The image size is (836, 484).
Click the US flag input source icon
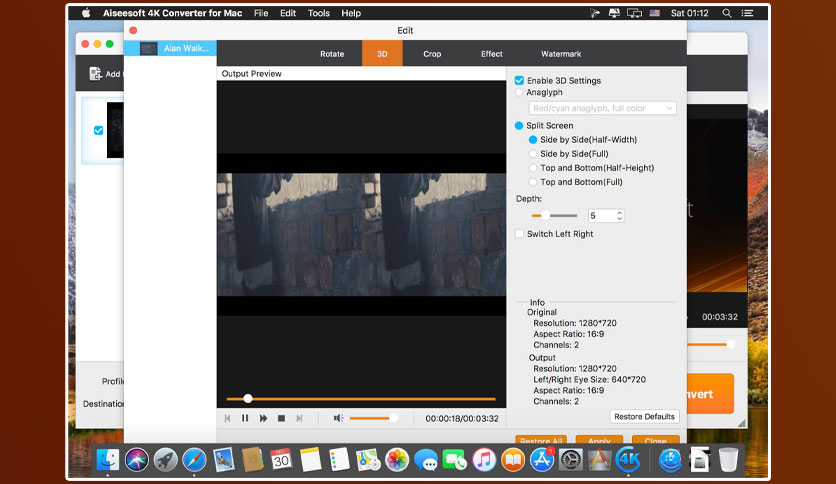pyautogui.click(x=655, y=13)
